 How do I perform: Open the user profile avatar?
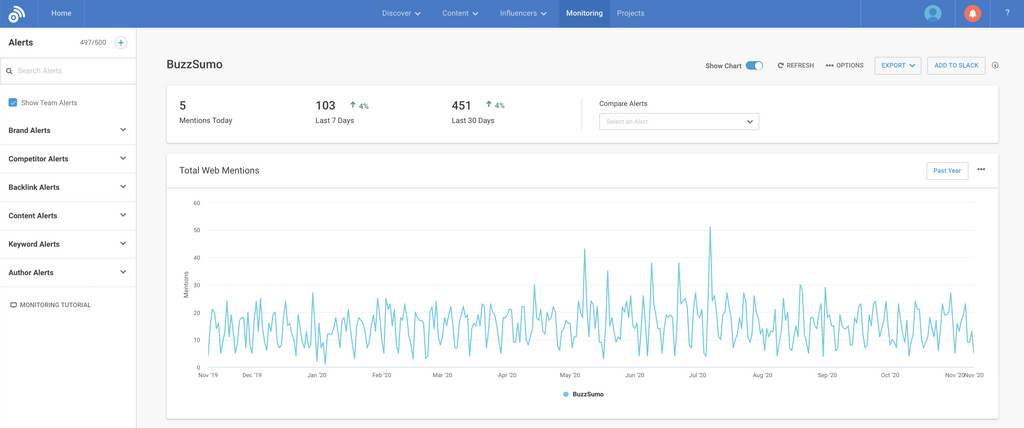[x=933, y=13]
